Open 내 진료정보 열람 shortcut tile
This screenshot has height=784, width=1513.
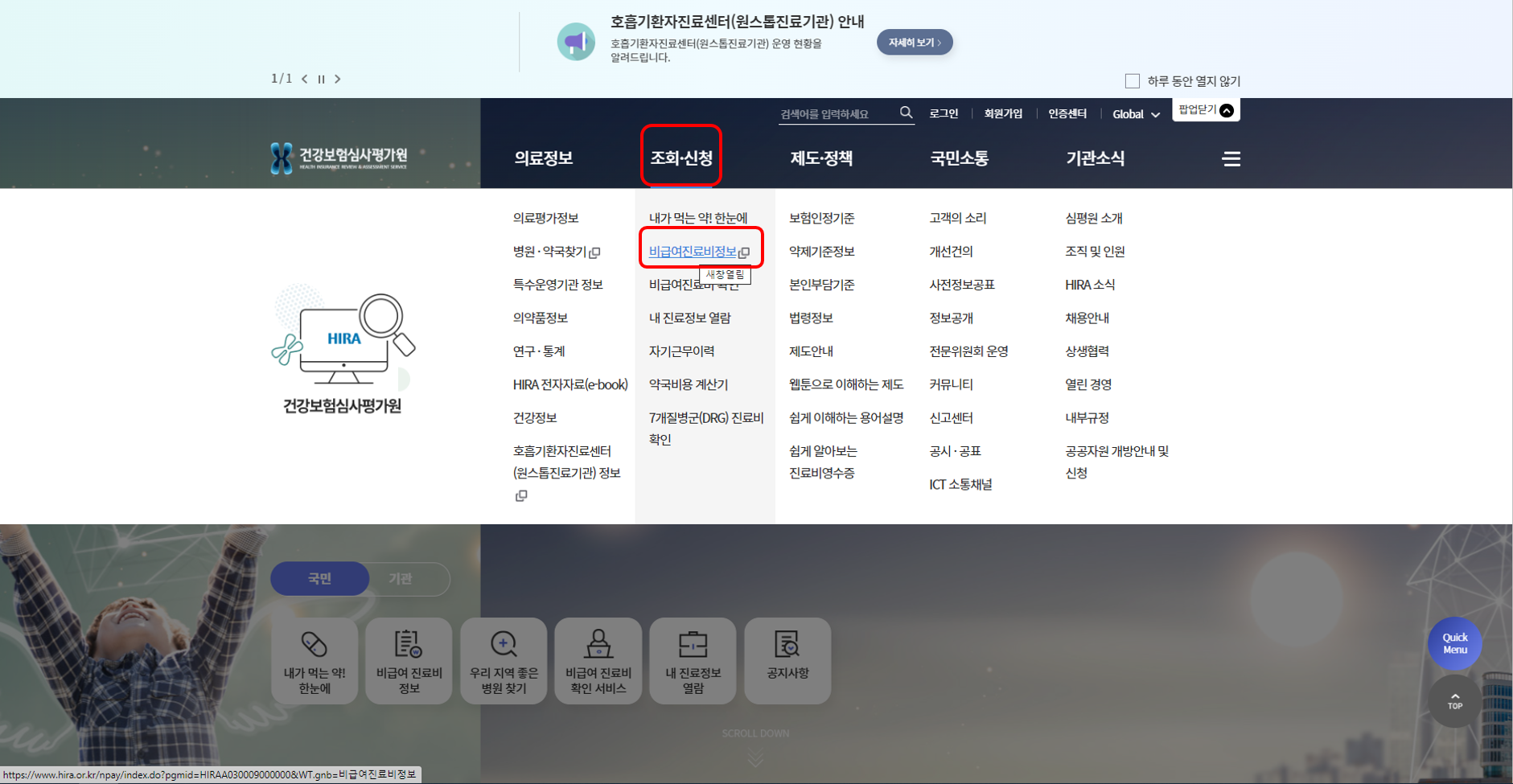693,661
